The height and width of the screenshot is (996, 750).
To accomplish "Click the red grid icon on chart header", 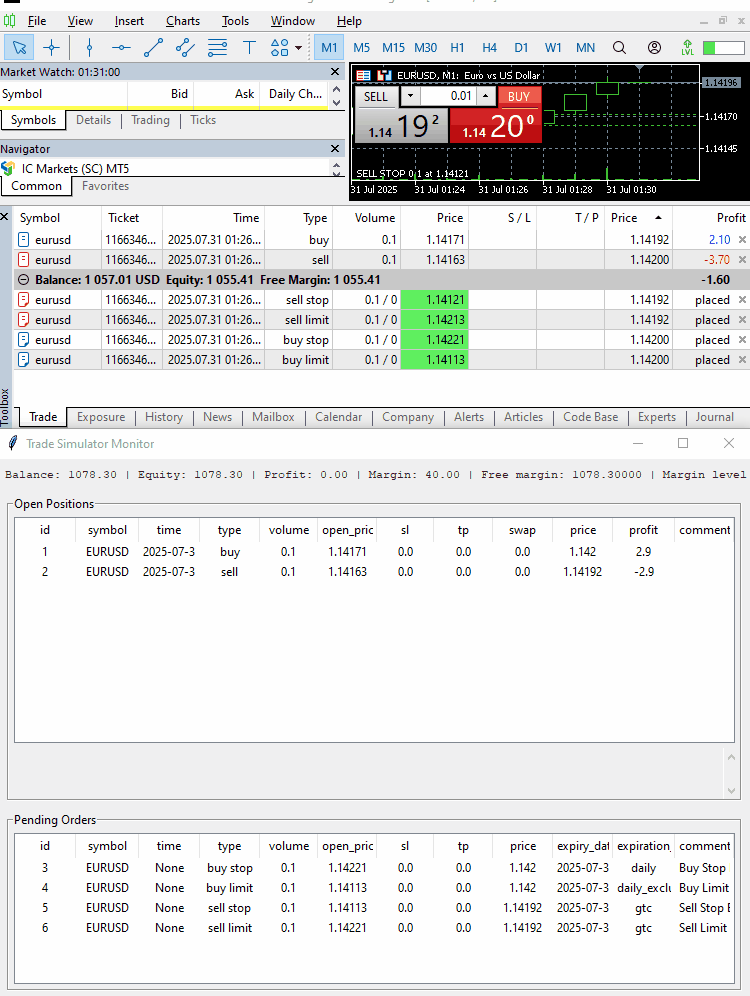I will pyautogui.click(x=363, y=76).
